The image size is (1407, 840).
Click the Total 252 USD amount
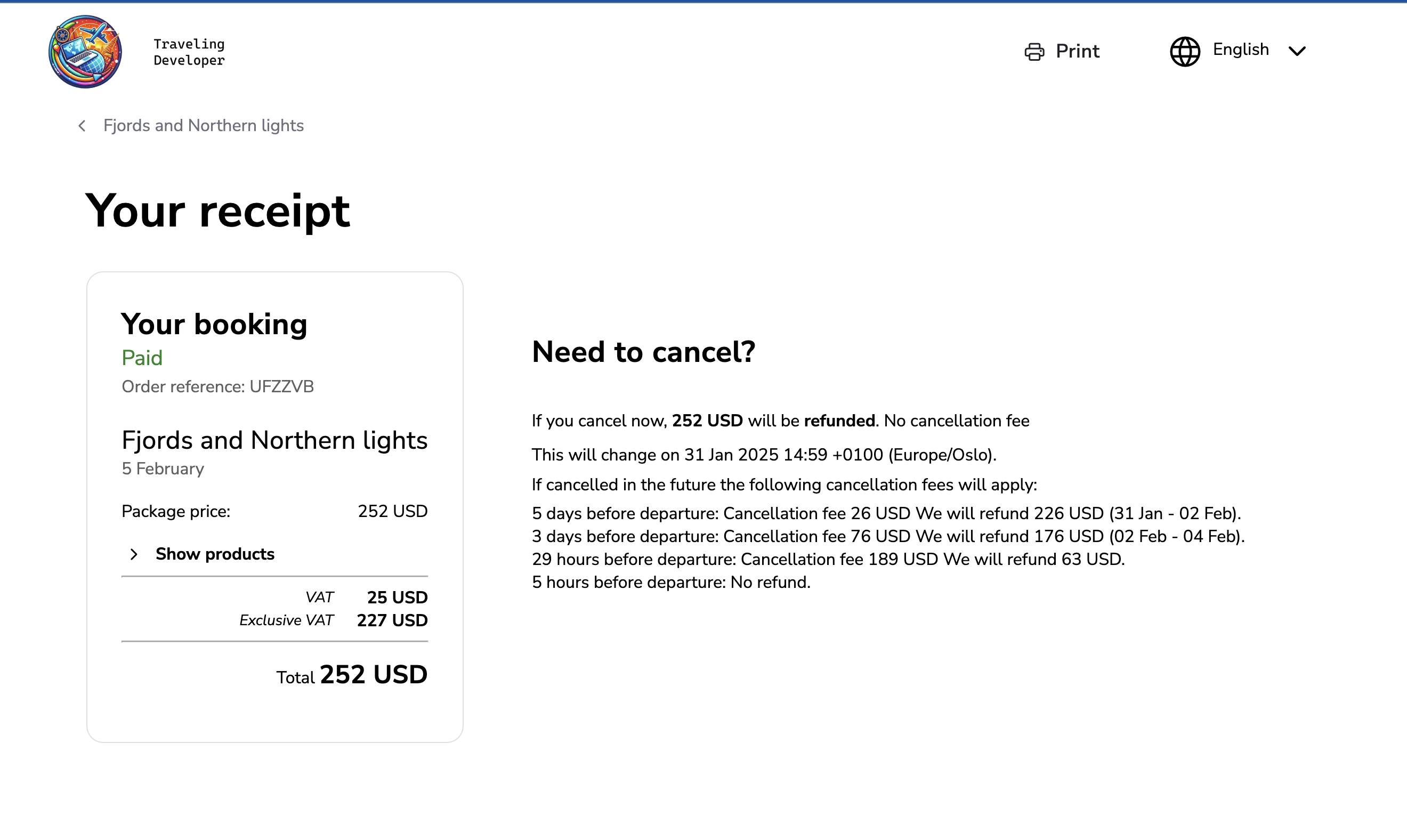click(374, 675)
